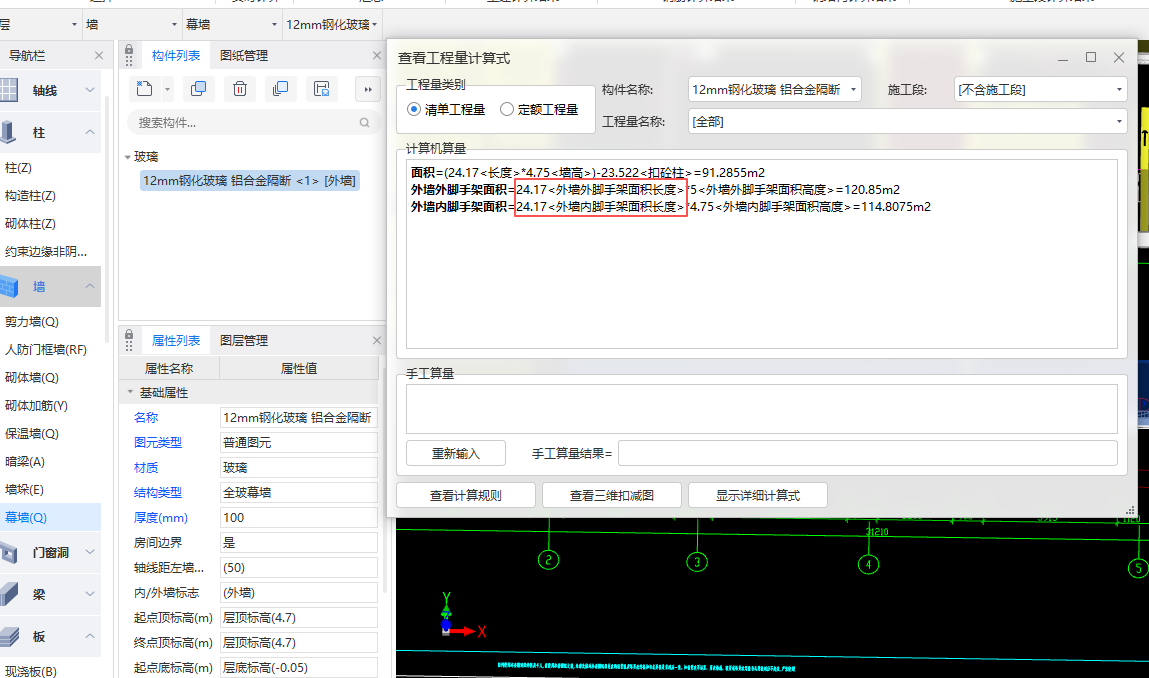The image size is (1149, 678).
Task: Click the 梁 beam icon in navigation
Action: click(9, 594)
